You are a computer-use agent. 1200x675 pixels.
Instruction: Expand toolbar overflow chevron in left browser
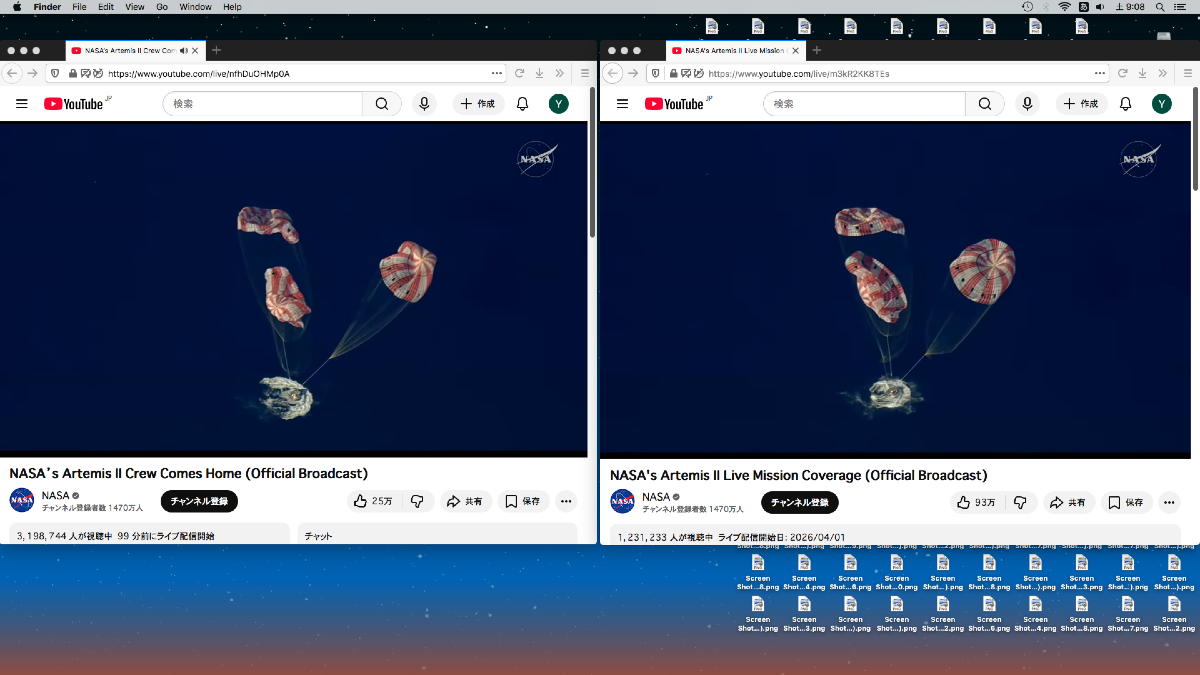coord(559,73)
